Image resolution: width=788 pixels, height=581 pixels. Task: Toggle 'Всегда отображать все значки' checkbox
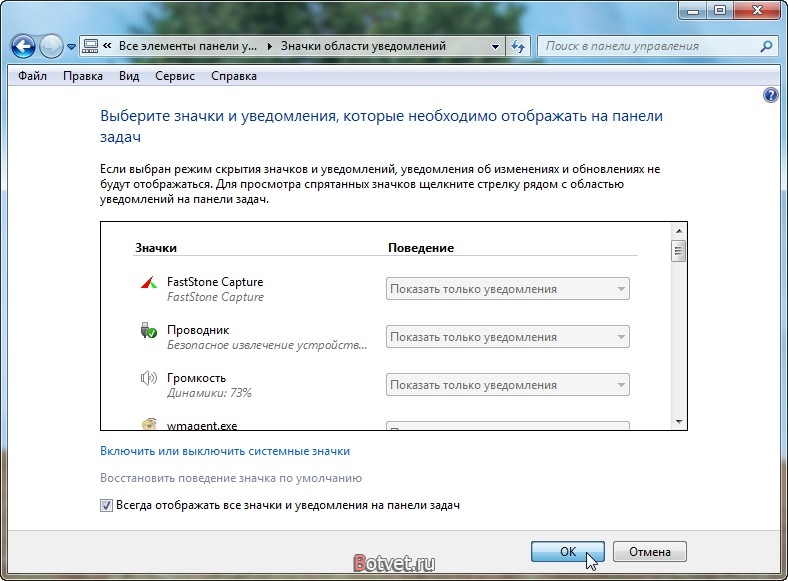click(107, 506)
